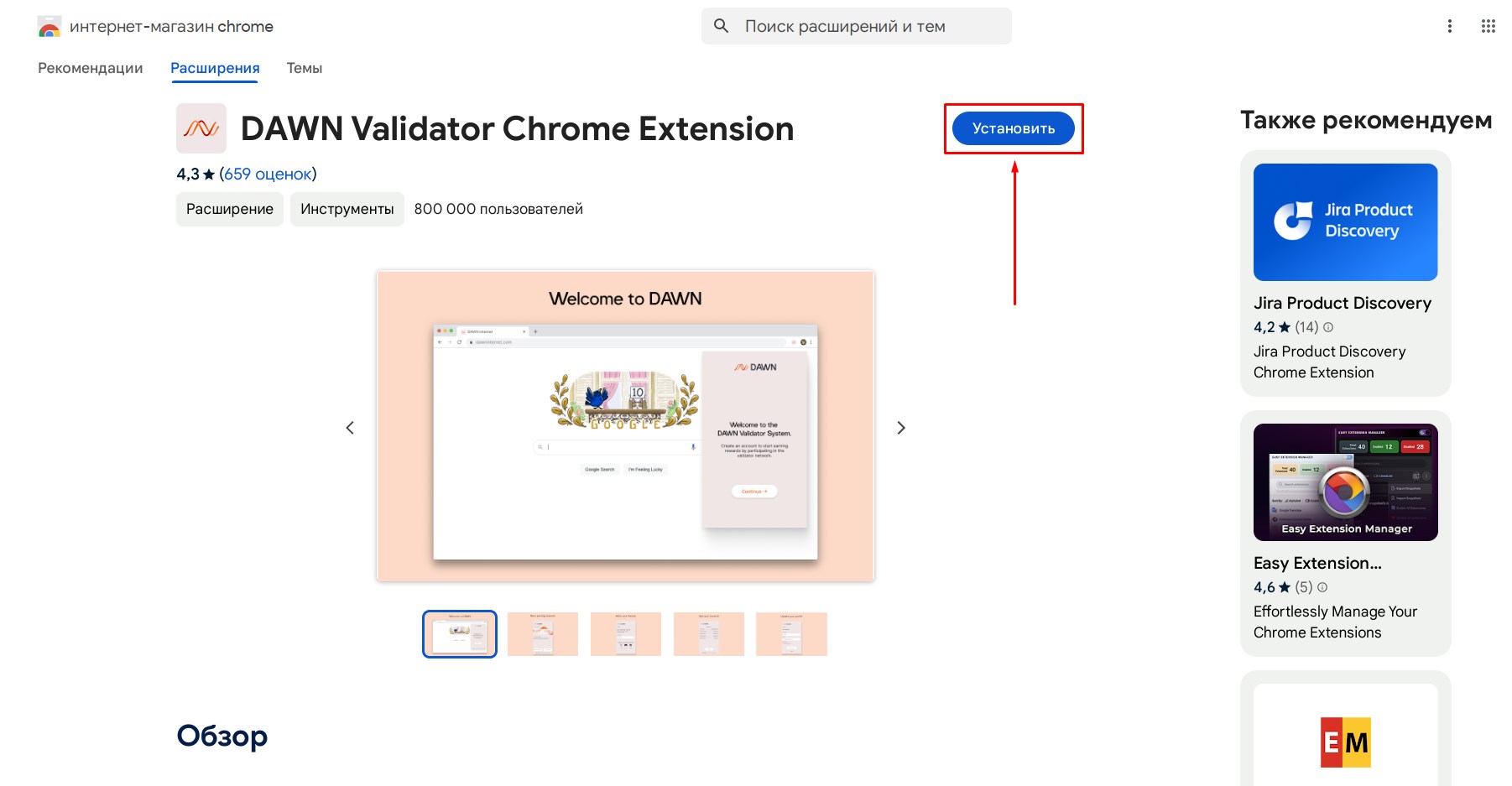This screenshot has height=786, width=1512.
Task: Open the Google apps grid icon
Action: coord(1489,26)
